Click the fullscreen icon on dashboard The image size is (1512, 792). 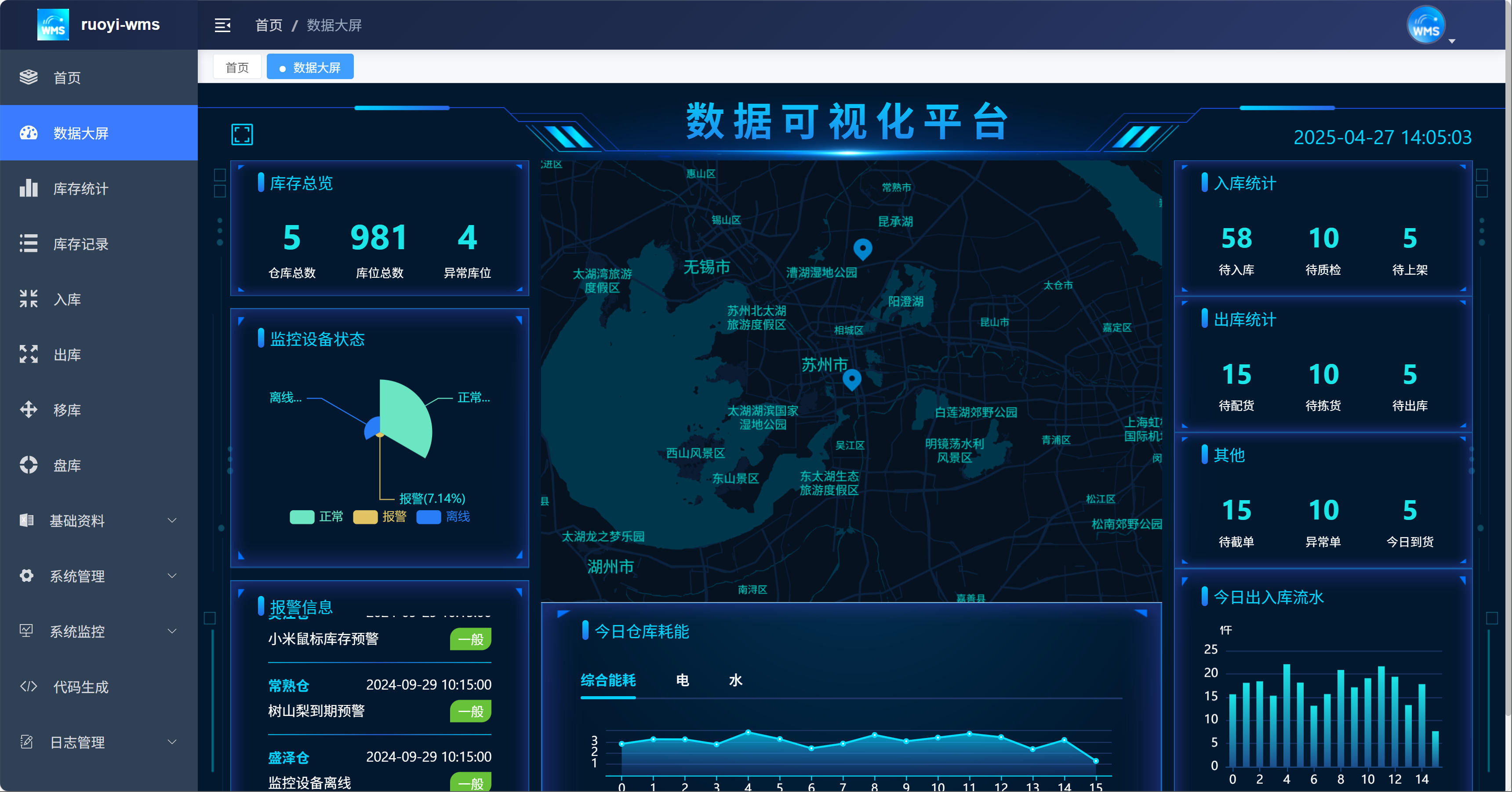click(242, 134)
